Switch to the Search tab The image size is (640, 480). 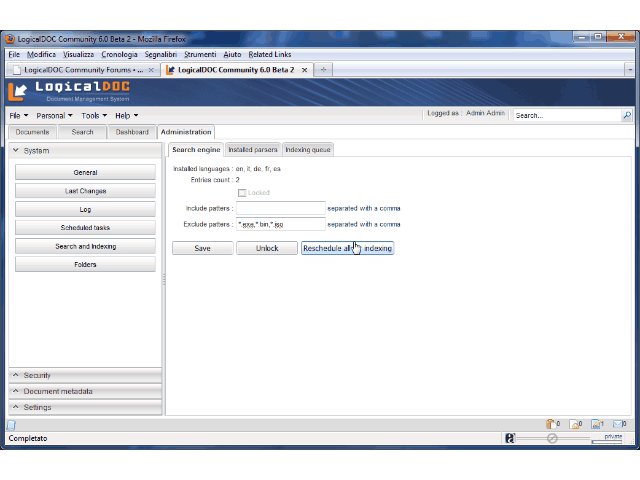(82, 132)
